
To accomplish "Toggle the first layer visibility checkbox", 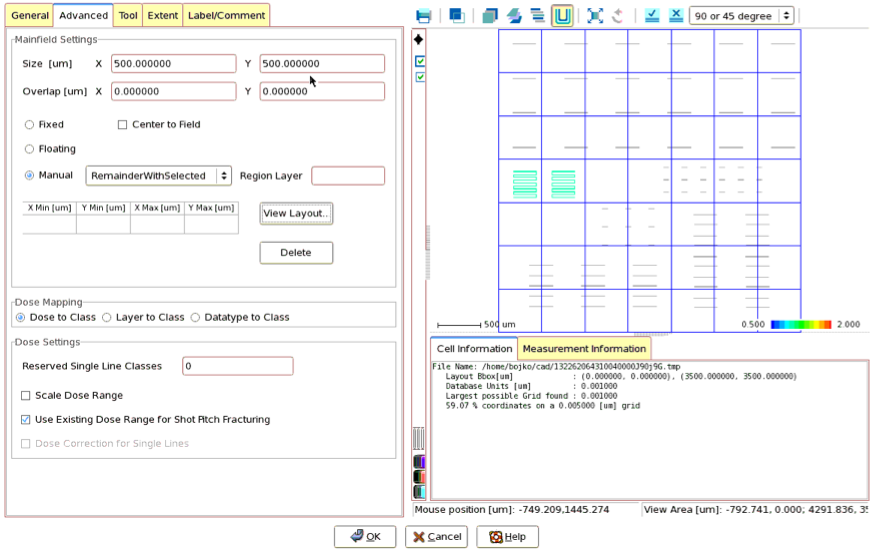I will click(x=420, y=61).
